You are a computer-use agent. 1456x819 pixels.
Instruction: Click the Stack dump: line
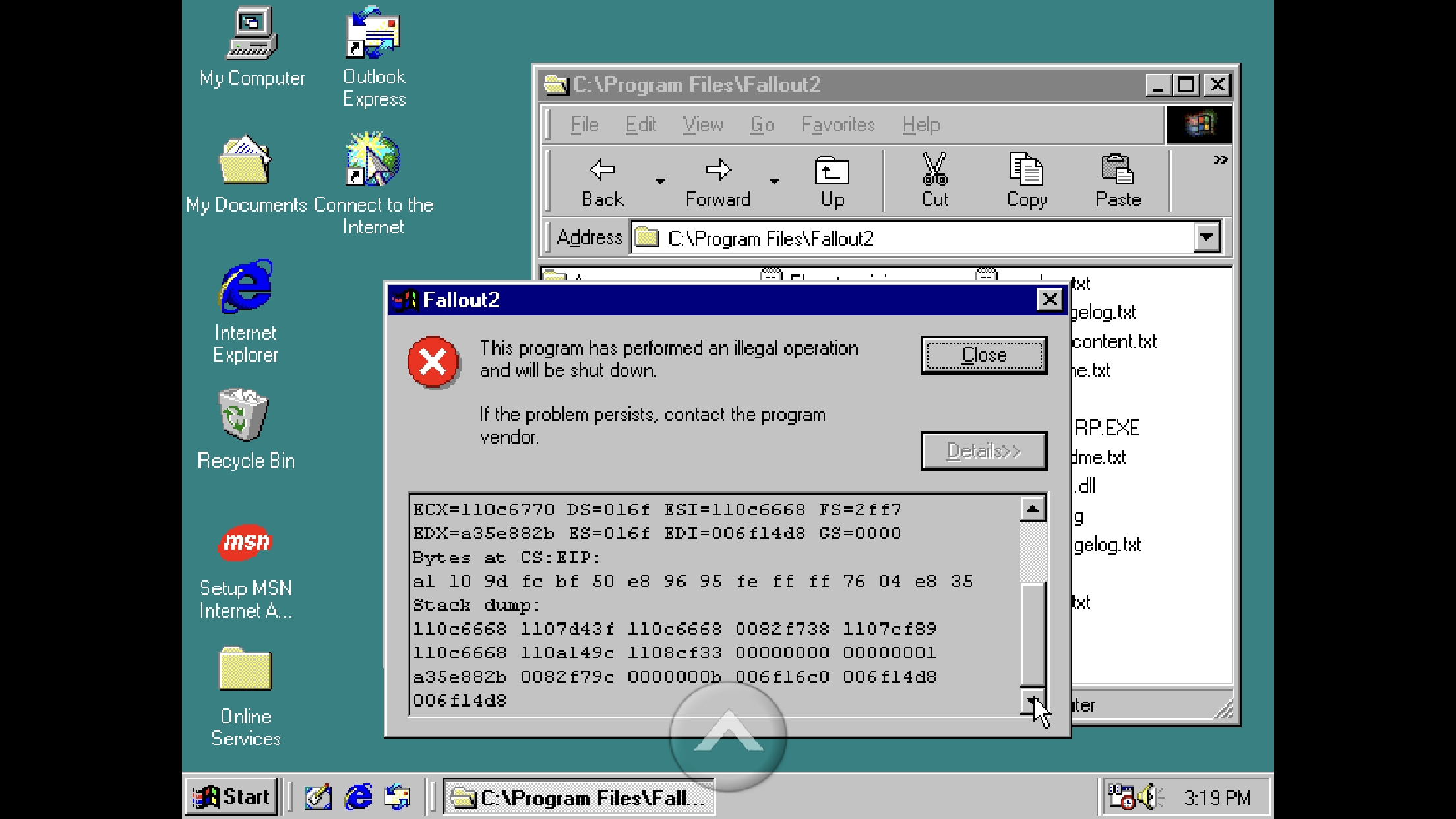coord(476,605)
